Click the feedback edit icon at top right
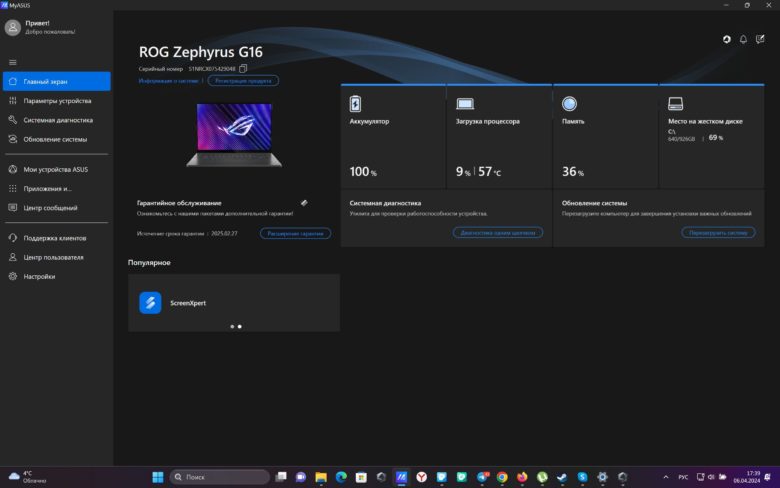The height and width of the screenshot is (488, 780). (760, 39)
